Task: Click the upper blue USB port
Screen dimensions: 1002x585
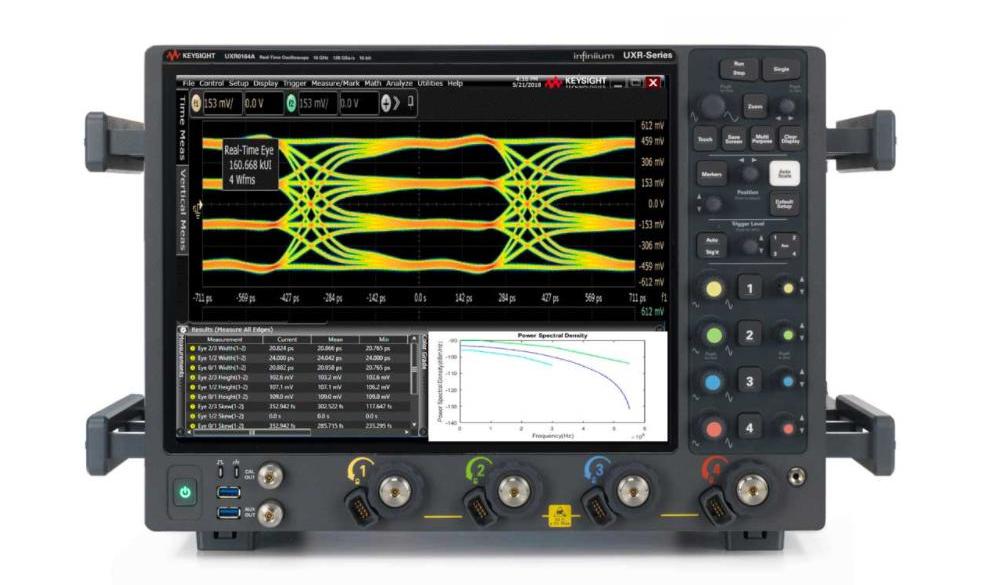Action: pos(229,492)
